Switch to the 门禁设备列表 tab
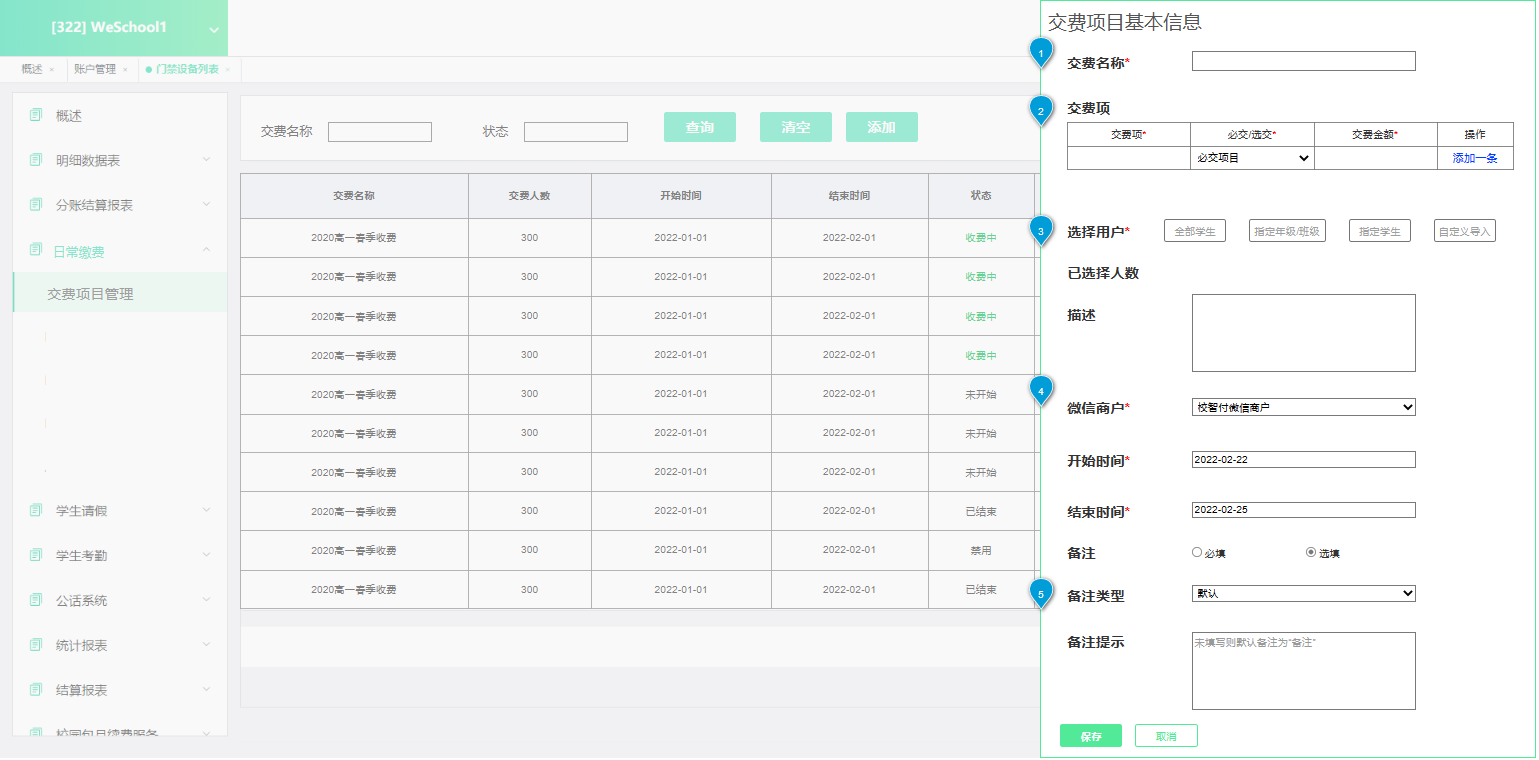 coord(187,70)
